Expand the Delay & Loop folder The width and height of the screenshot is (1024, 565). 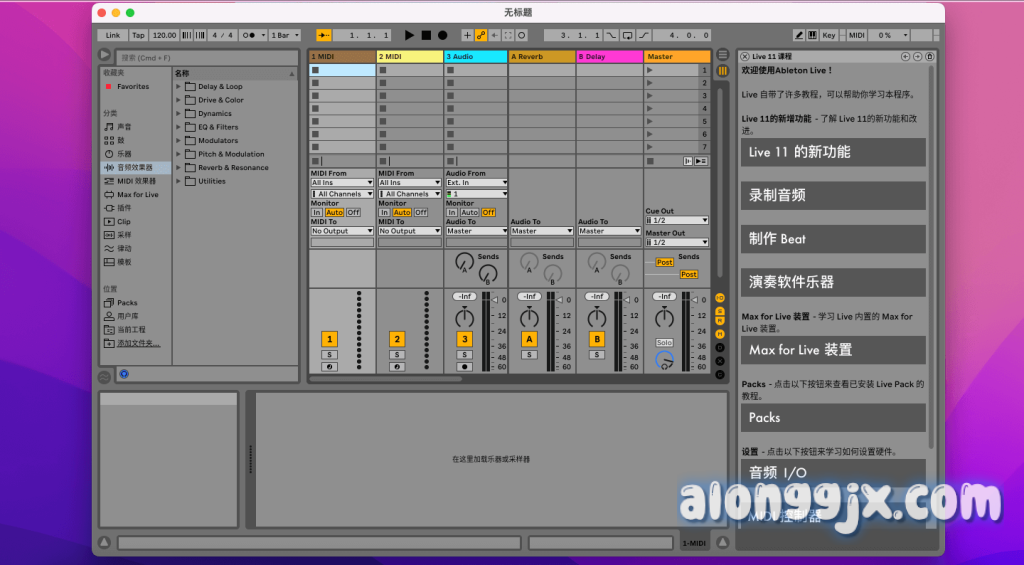coord(179,87)
